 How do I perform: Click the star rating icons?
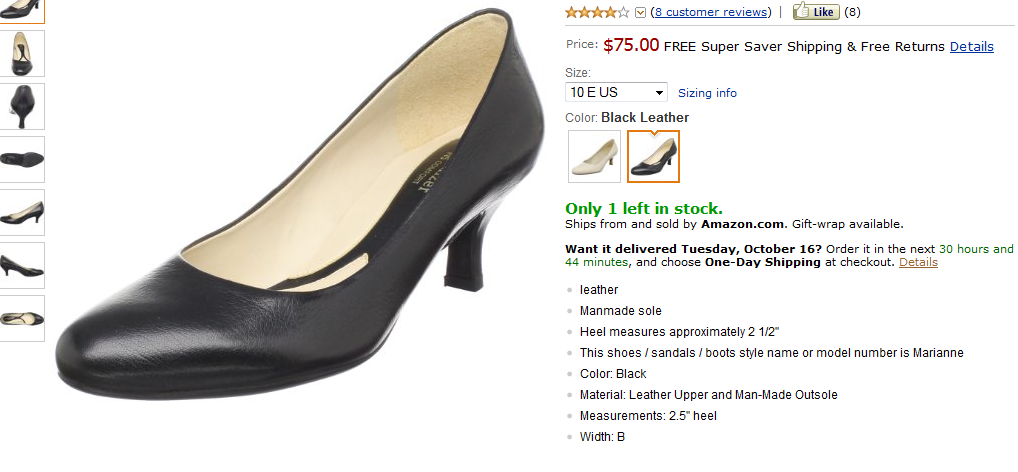coord(597,12)
